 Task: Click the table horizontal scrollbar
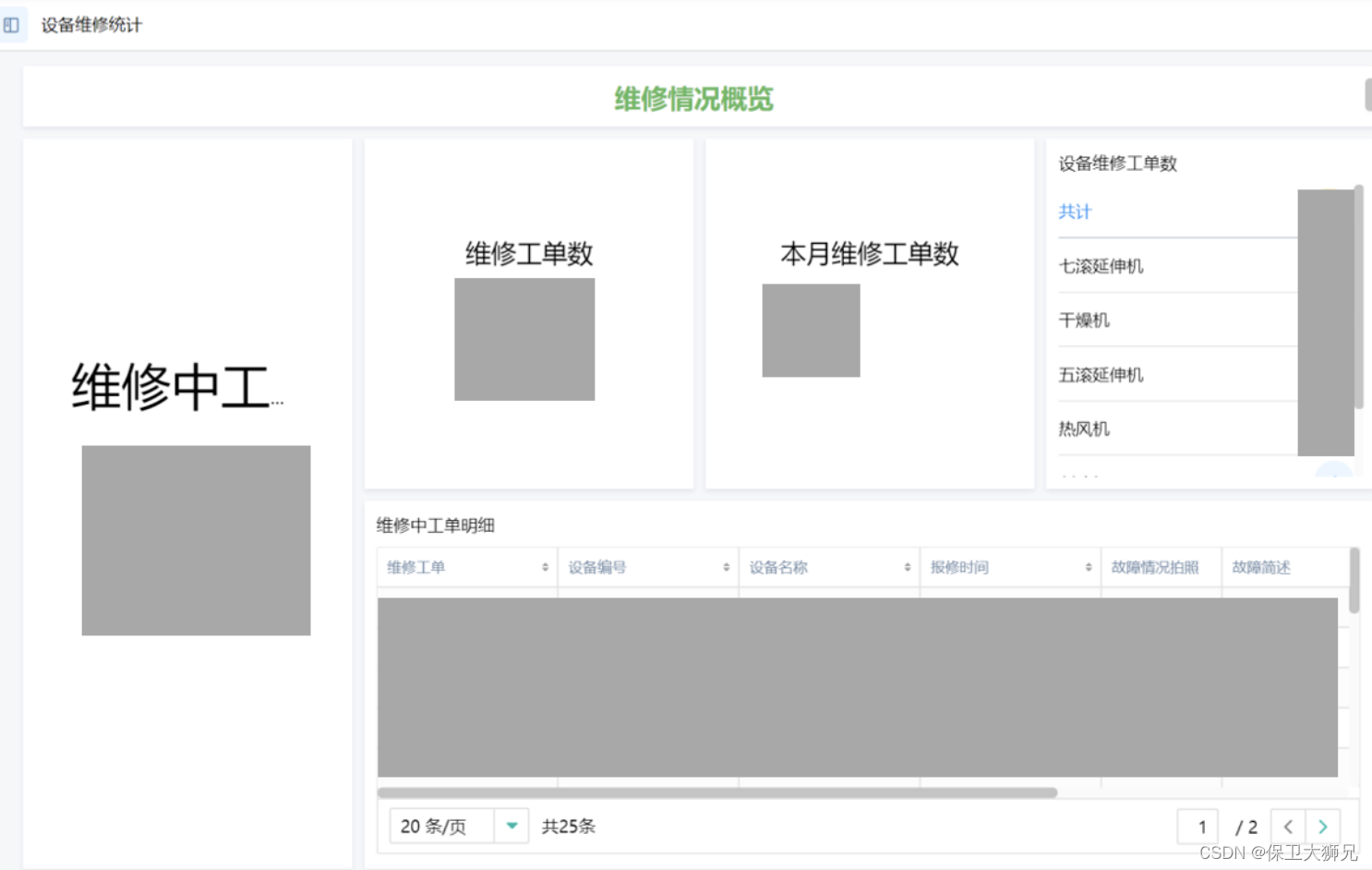[717, 792]
